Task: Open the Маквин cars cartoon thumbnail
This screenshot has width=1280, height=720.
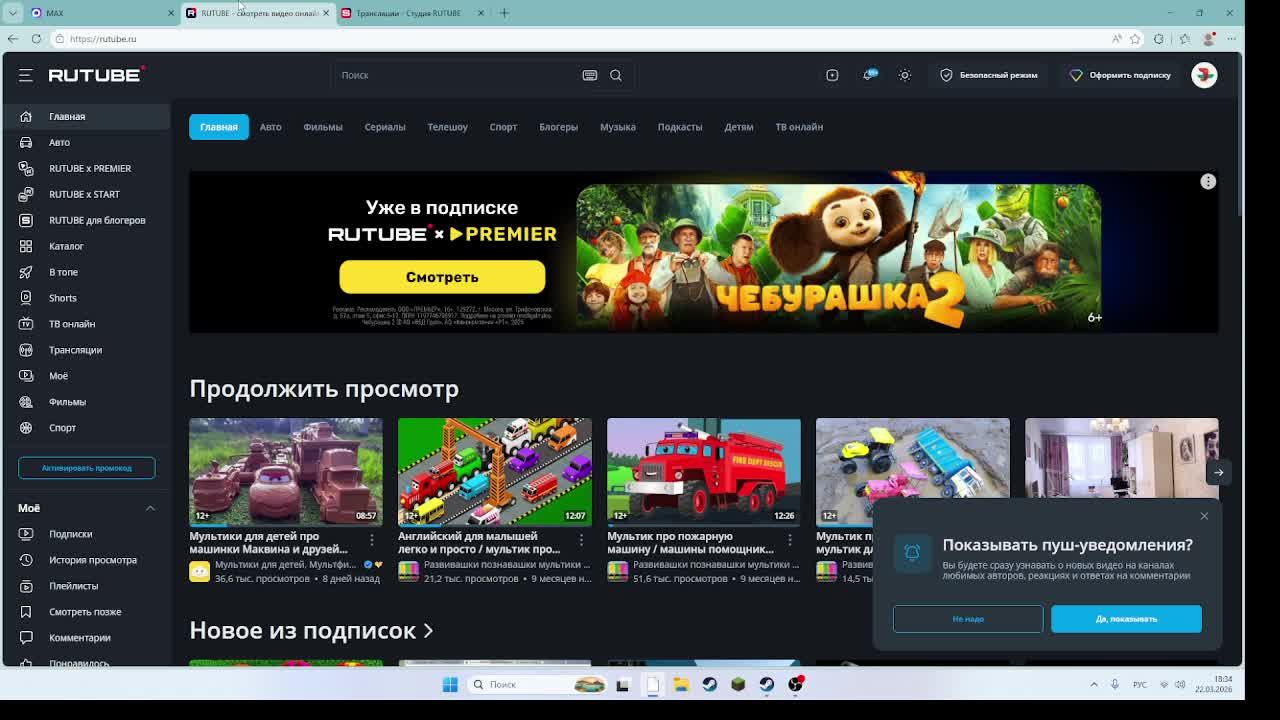Action: point(286,471)
